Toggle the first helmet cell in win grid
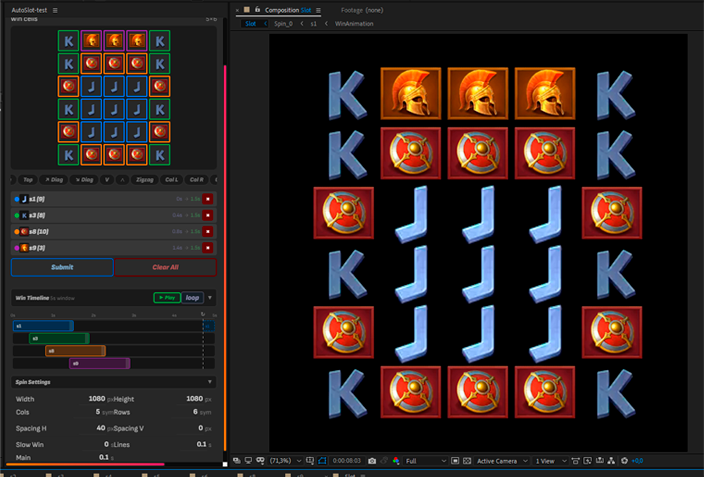 point(91,41)
